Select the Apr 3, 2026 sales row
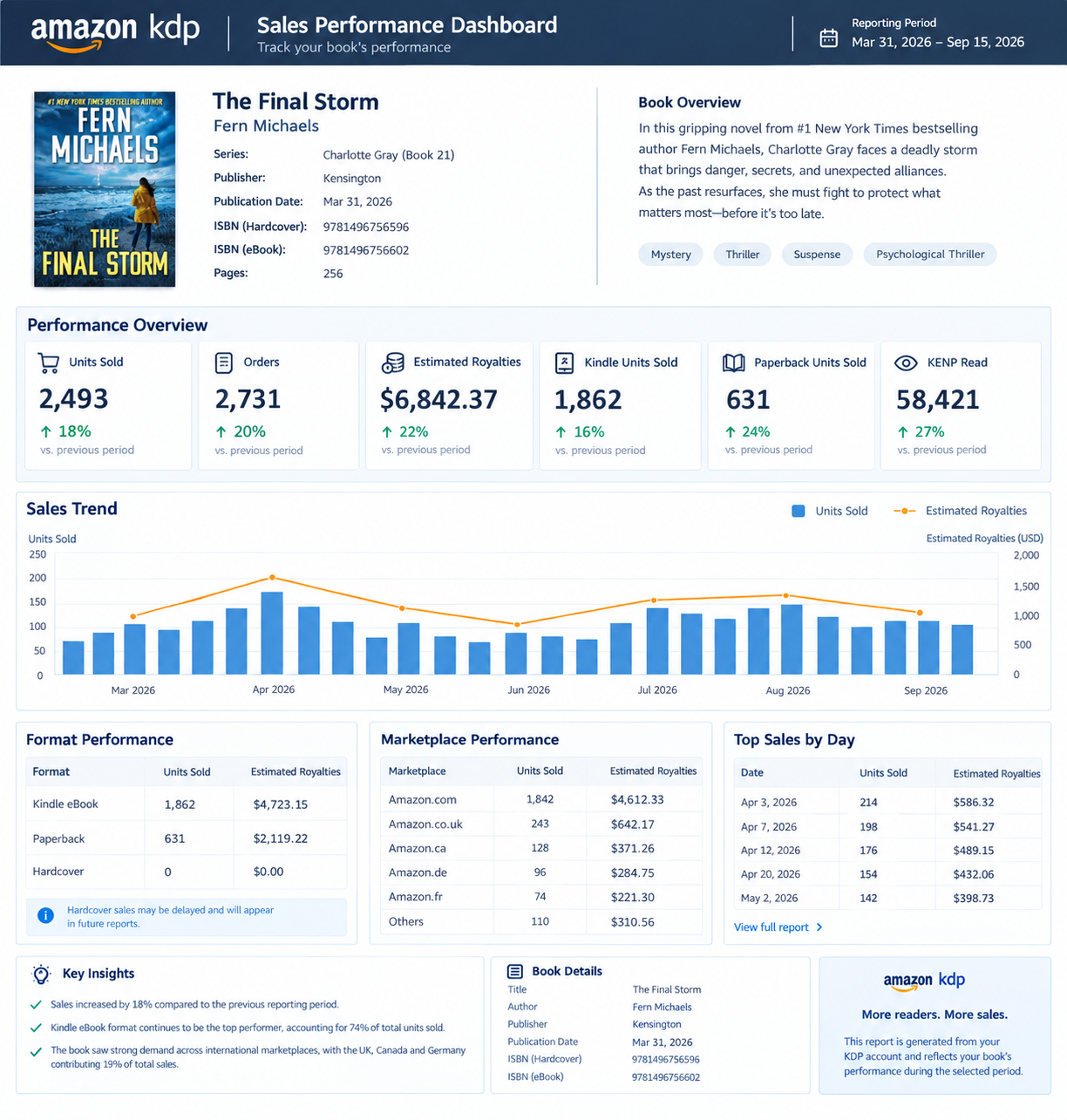 887,802
